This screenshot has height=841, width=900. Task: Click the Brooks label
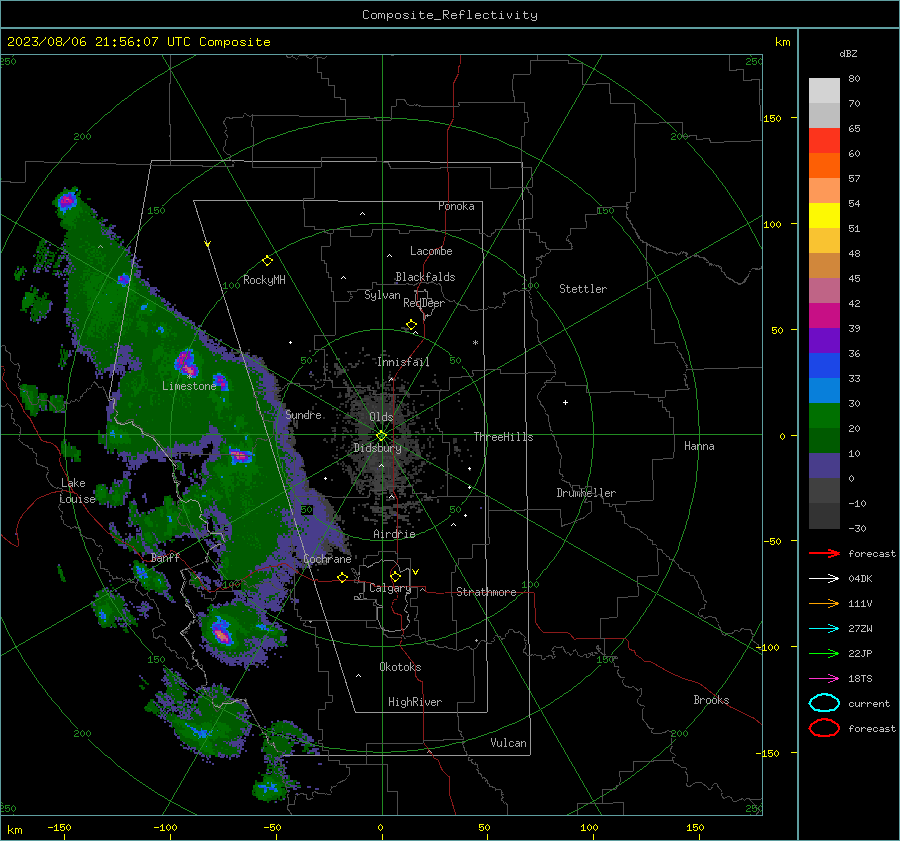pyautogui.click(x=711, y=700)
